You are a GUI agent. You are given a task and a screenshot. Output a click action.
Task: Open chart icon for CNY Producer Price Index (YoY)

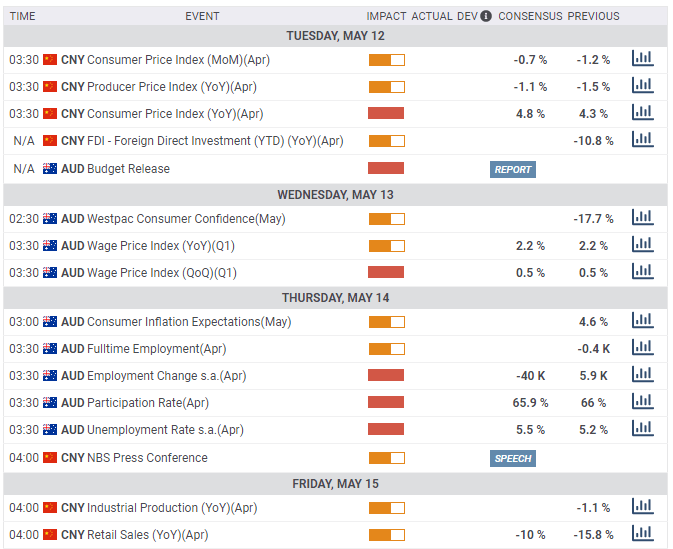coord(643,86)
